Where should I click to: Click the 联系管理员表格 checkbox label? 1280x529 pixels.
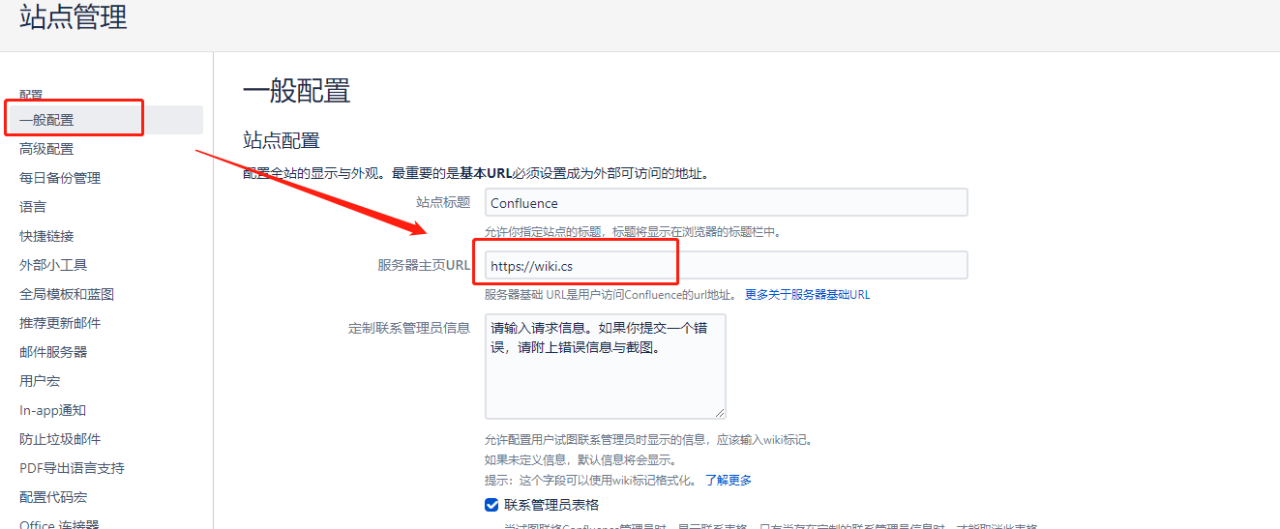[x=552, y=505]
